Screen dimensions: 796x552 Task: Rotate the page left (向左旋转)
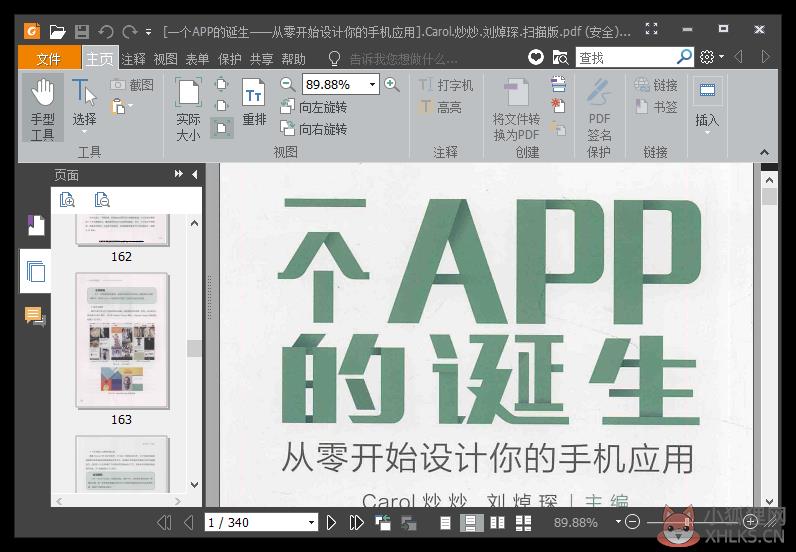314,107
